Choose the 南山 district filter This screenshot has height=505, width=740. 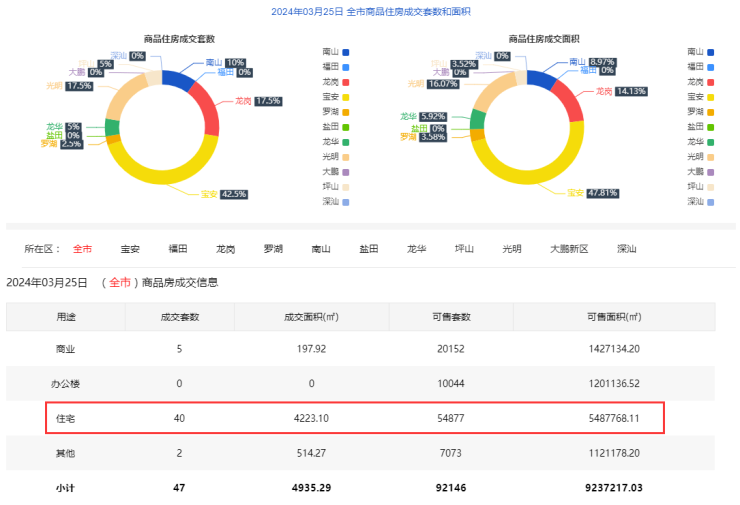tap(321, 249)
